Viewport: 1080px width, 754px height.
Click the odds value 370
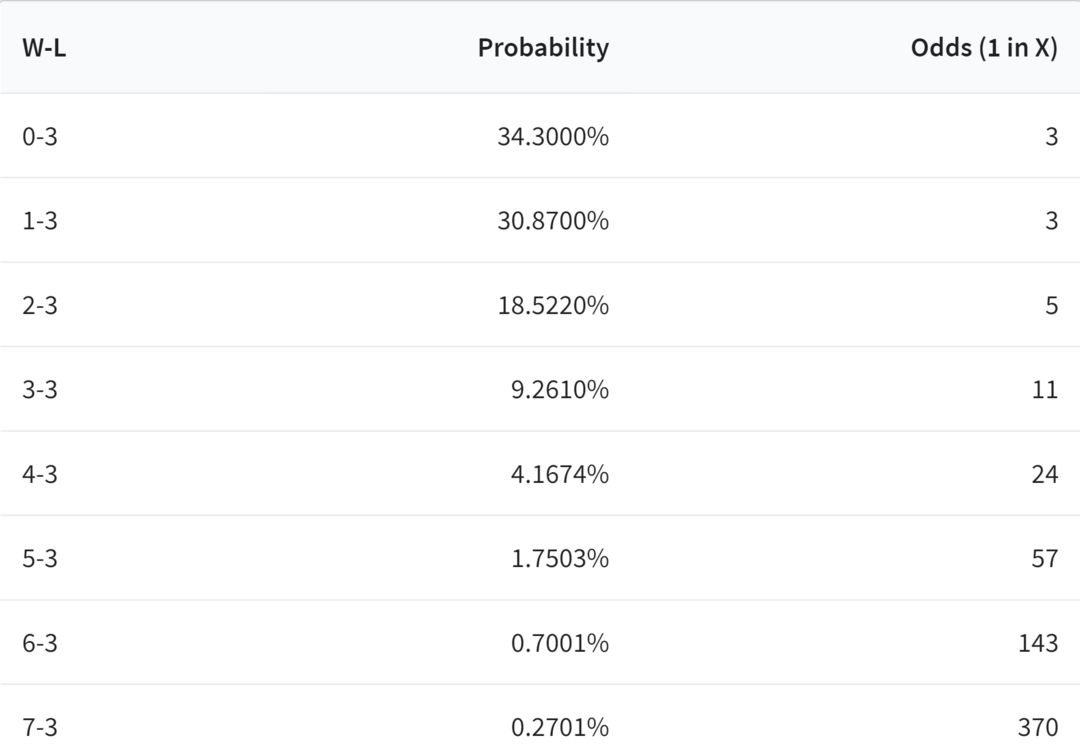(1038, 727)
